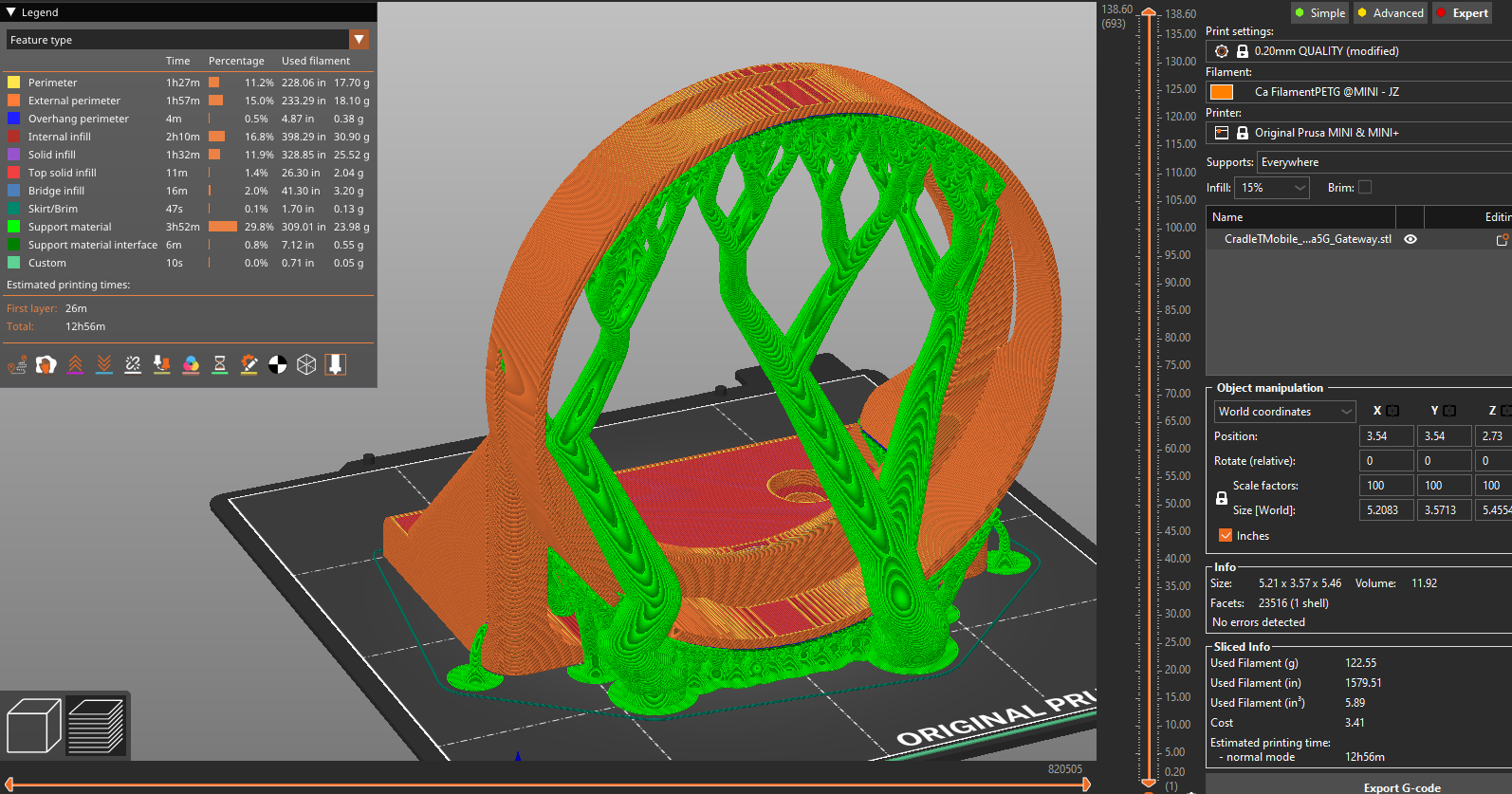Switch to Advanced mode
Image resolution: width=1512 pixels, height=794 pixels.
tap(1390, 13)
